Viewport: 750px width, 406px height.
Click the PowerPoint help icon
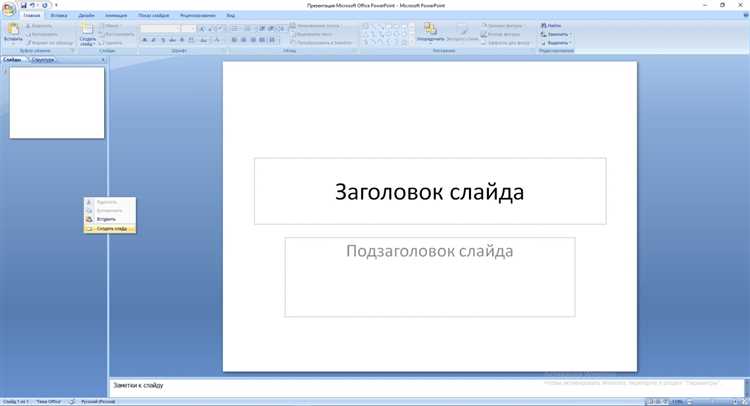(746, 15)
